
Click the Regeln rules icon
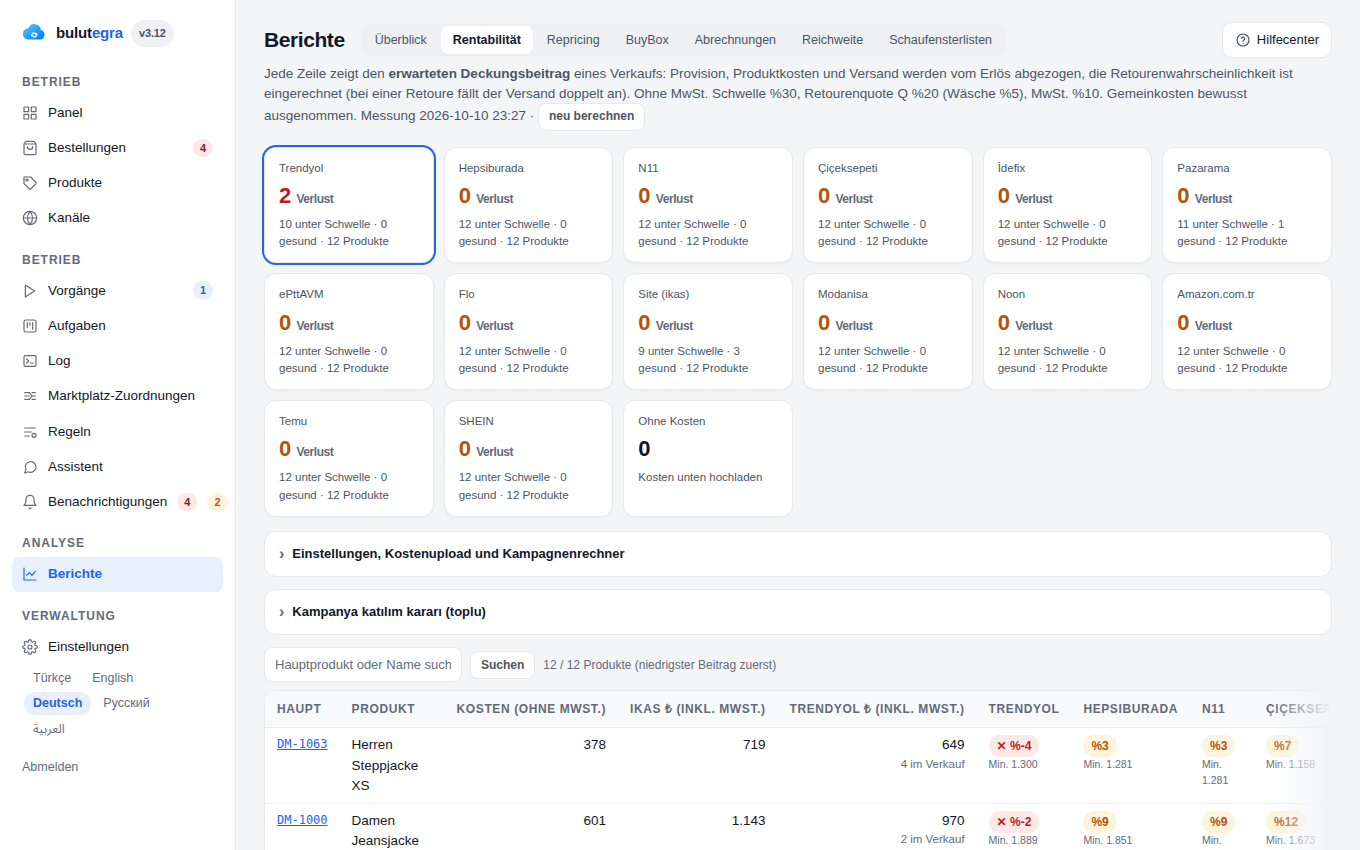[30, 432]
